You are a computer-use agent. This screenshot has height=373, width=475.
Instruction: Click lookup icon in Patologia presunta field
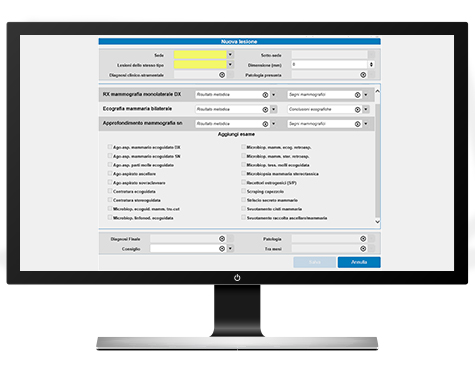click(x=363, y=75)
